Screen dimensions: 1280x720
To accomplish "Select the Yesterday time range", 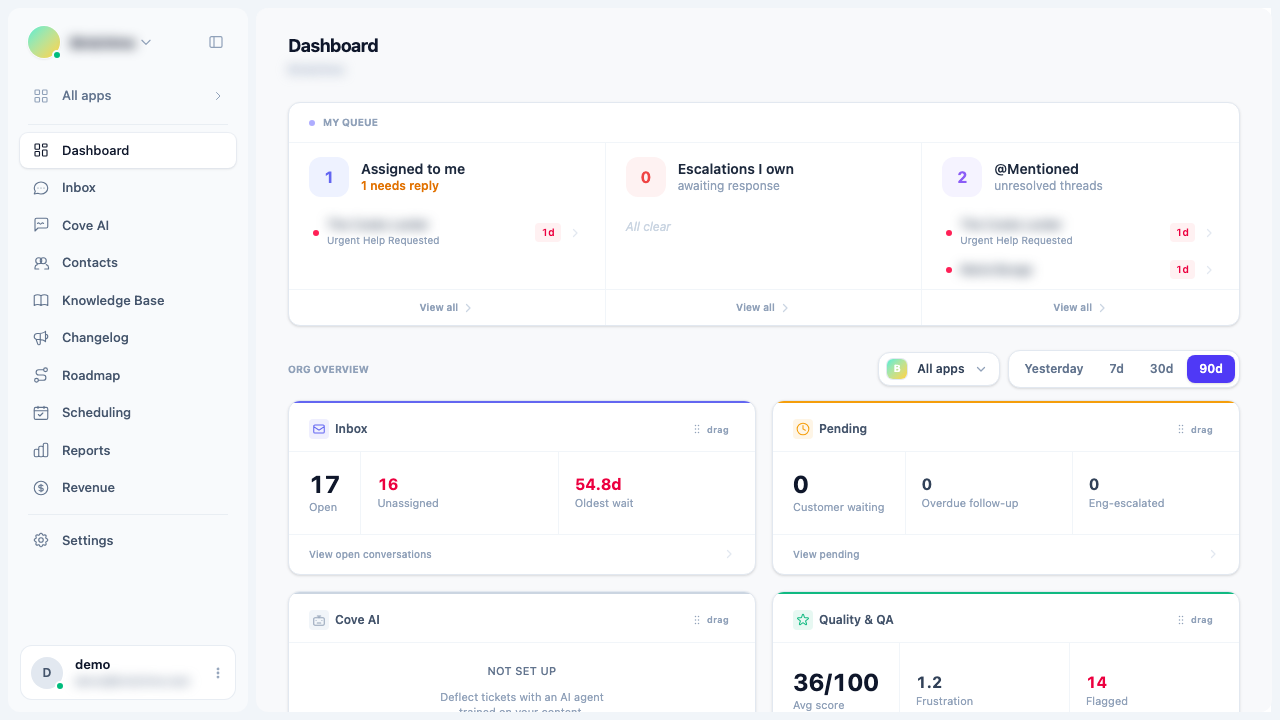I will (x=1054, y=369).
